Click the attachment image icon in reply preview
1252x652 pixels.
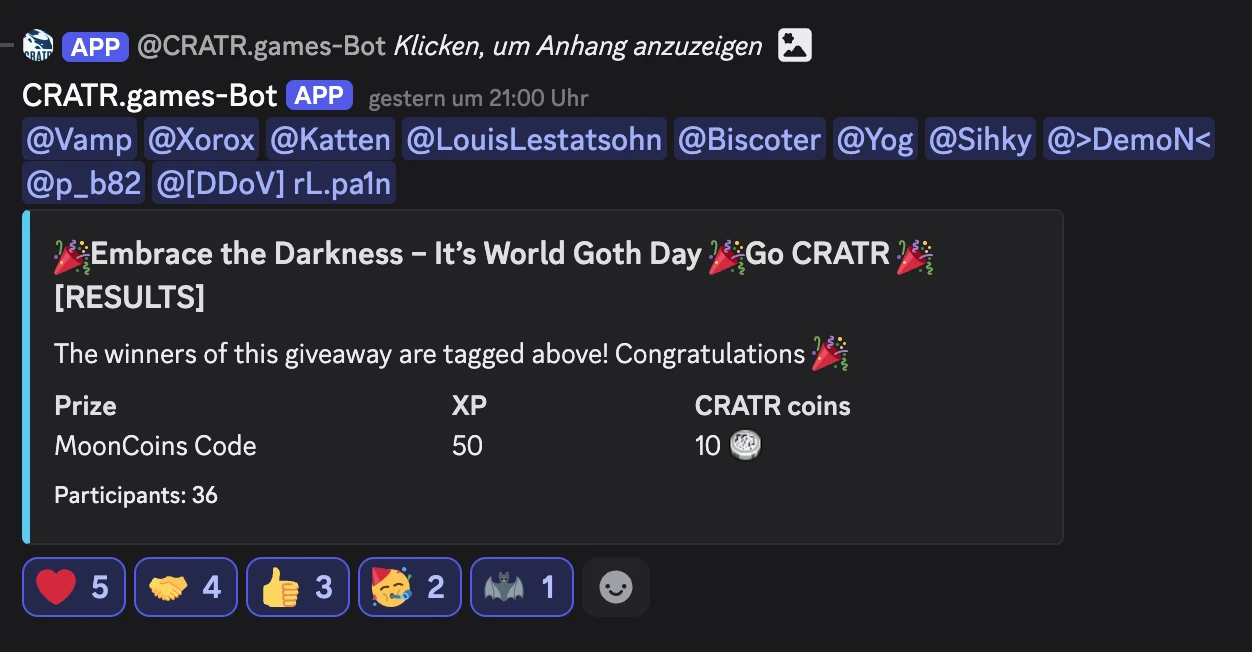pos(795,45)
